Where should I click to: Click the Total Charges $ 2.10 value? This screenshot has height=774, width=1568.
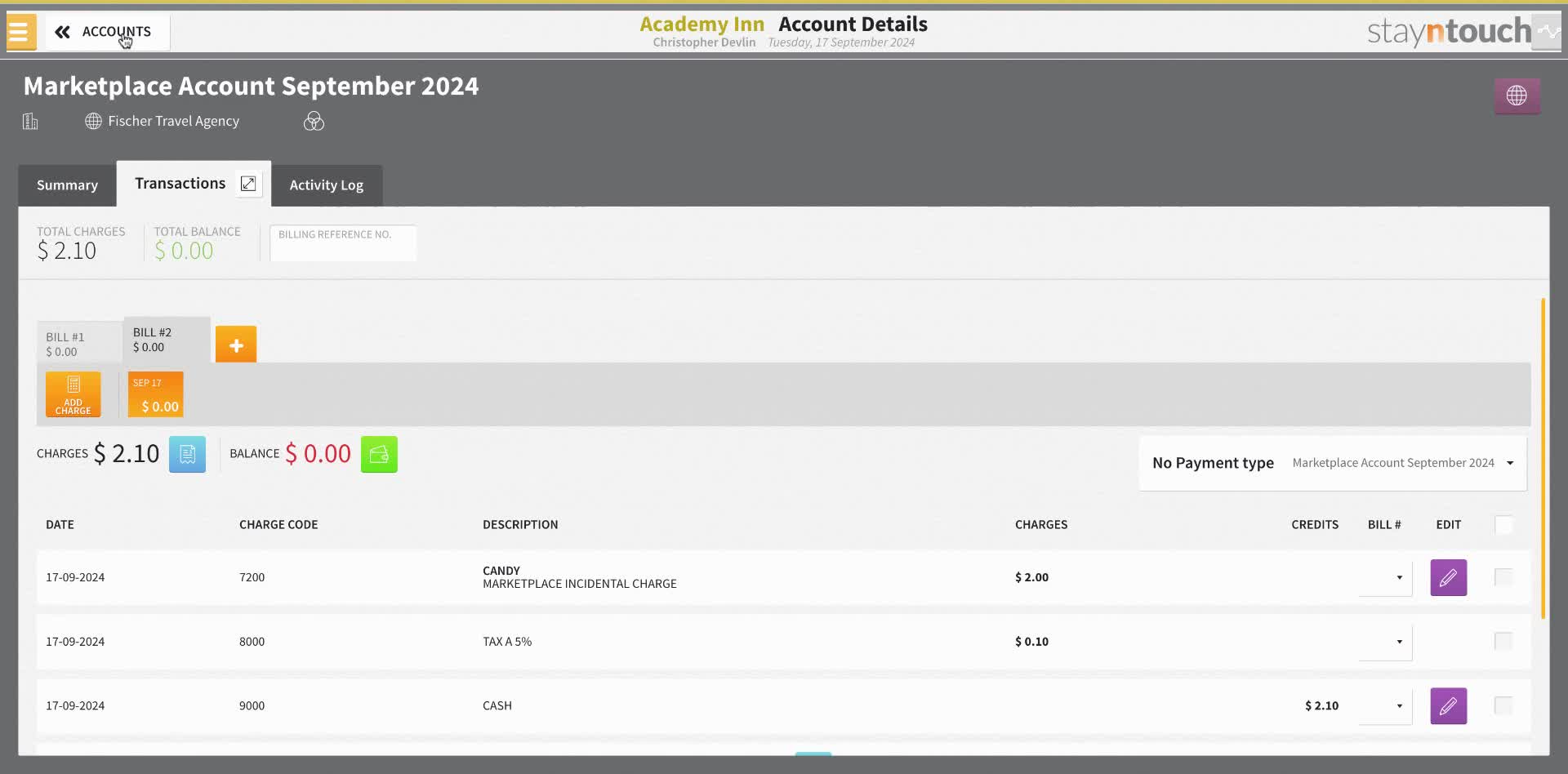click(x=66, y=251)
